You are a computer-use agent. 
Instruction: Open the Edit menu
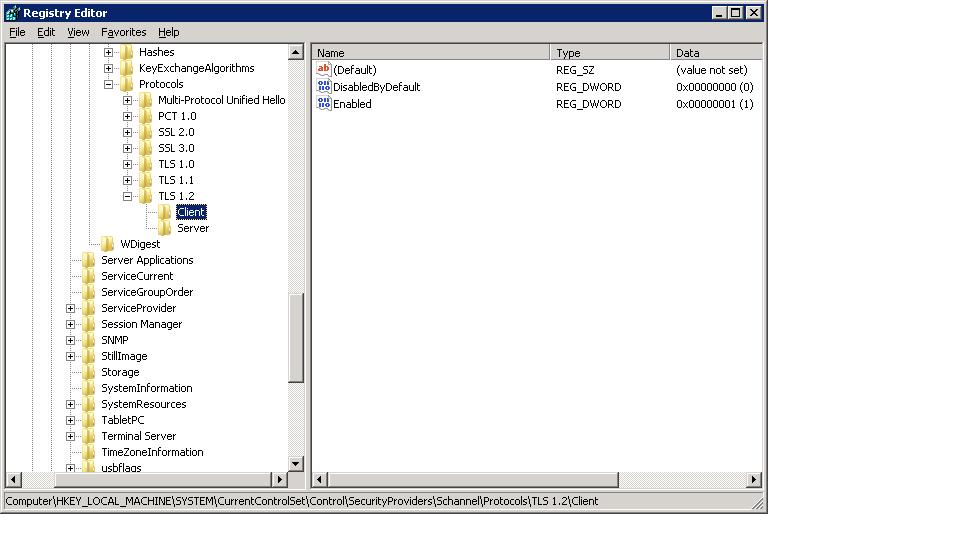point(46,32)
